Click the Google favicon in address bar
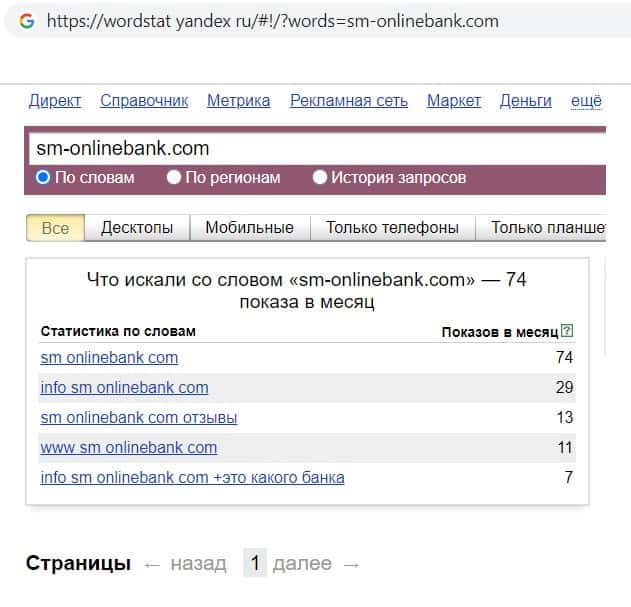The width and height of the screenshot is (631, 607). (x=26, y=21)
